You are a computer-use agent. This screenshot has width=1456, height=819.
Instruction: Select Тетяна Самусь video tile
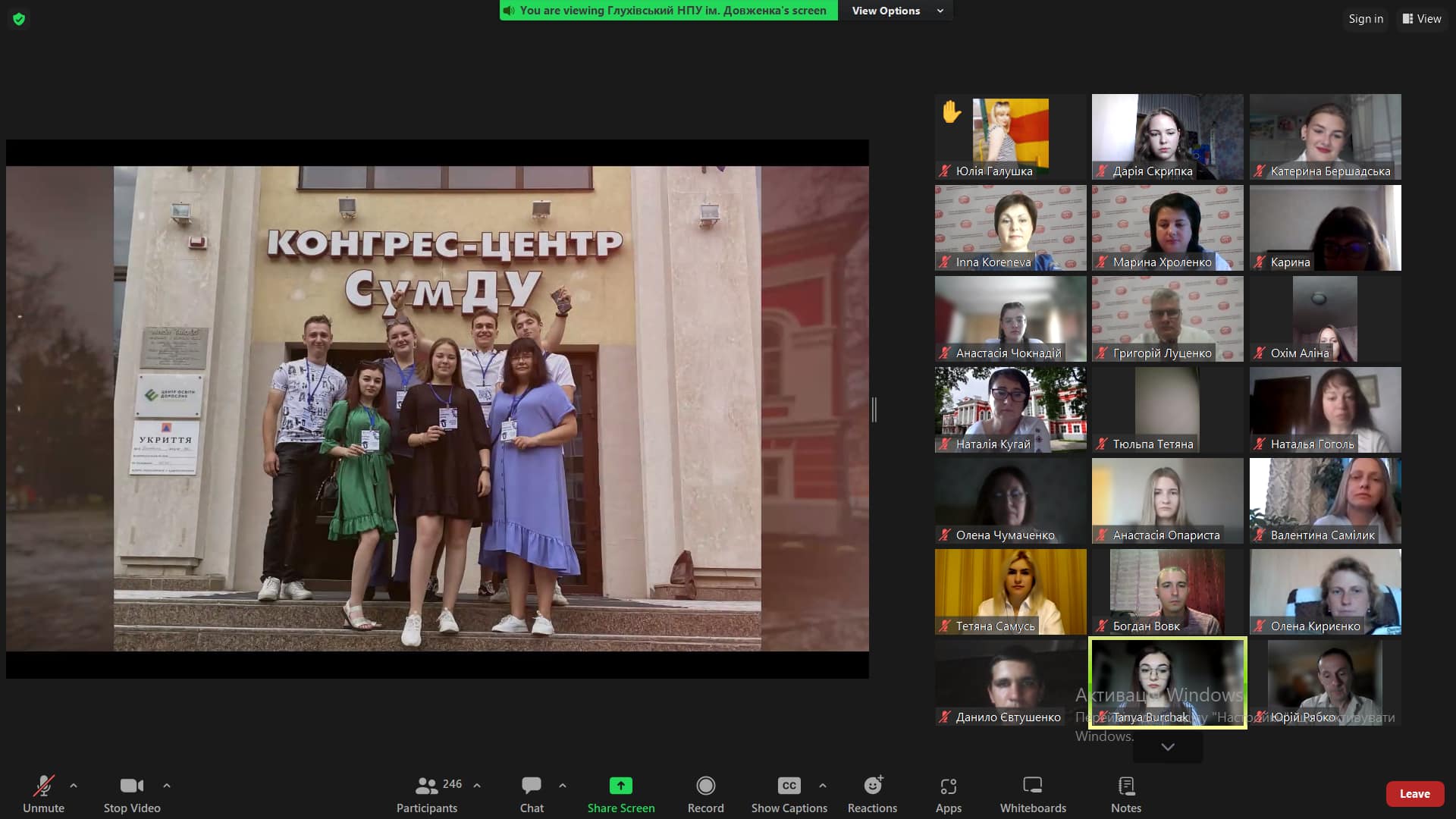click(1010, 591)
